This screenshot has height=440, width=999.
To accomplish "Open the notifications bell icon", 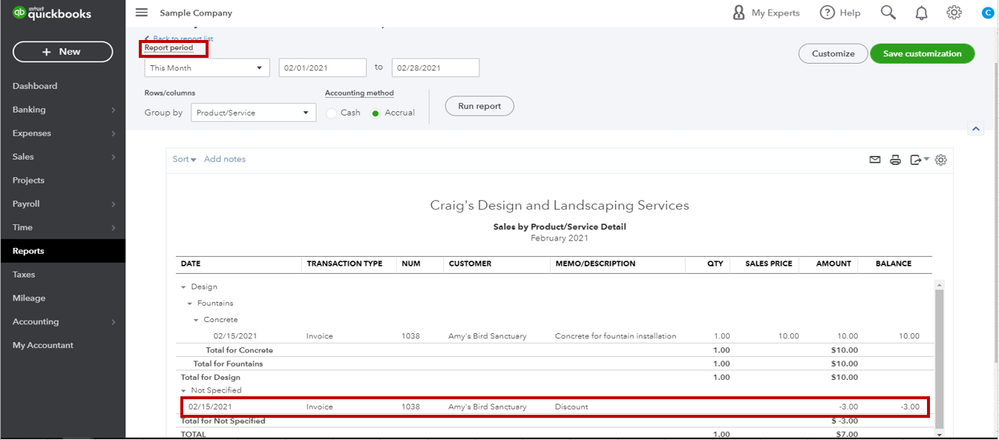I will (921, 13).
